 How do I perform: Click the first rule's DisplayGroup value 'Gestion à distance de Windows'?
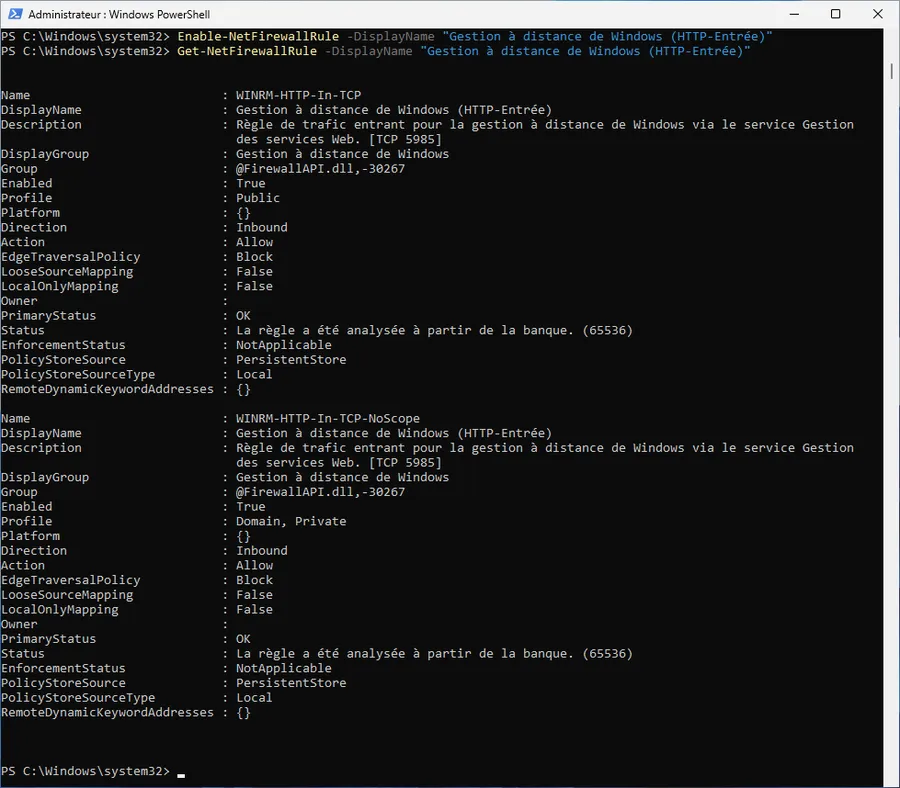[x=343, y=154]
